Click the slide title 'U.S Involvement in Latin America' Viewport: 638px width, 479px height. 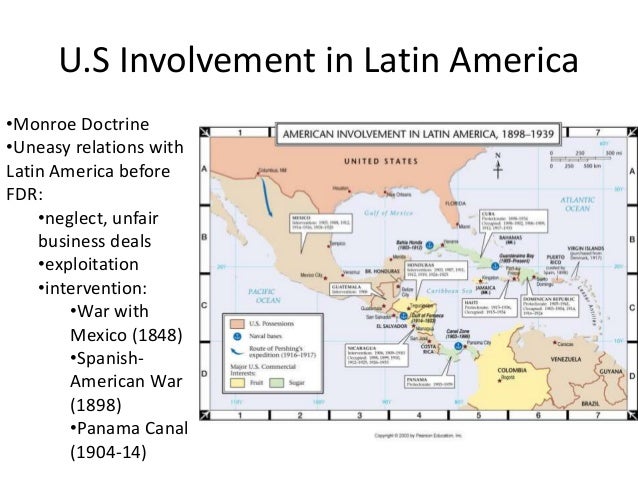[x=319, y=60]
